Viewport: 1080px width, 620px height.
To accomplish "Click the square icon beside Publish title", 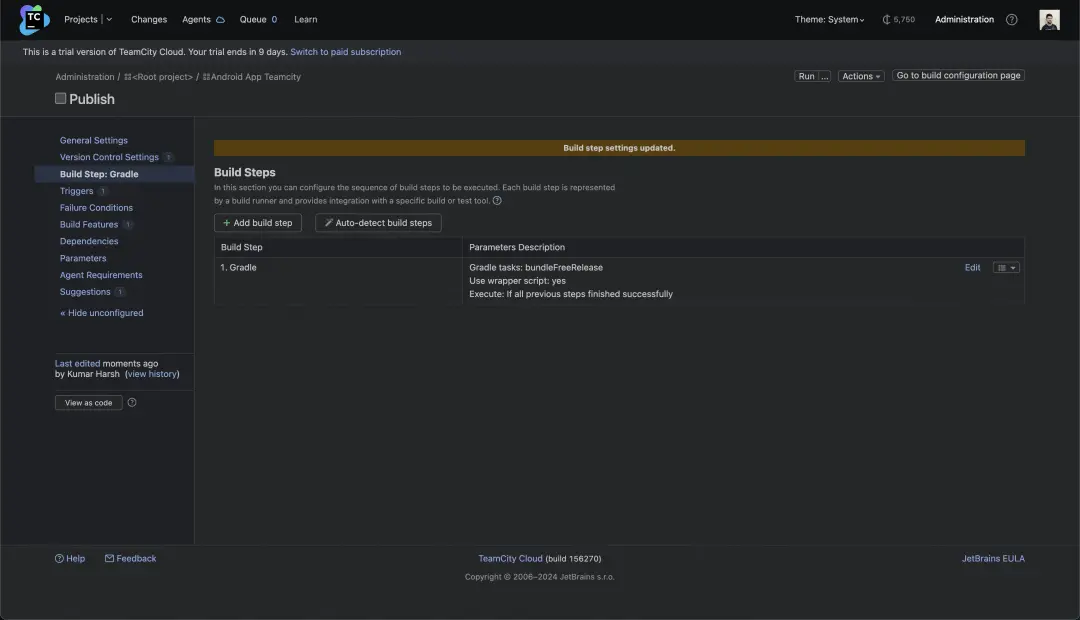I will [x=60, y=98].
